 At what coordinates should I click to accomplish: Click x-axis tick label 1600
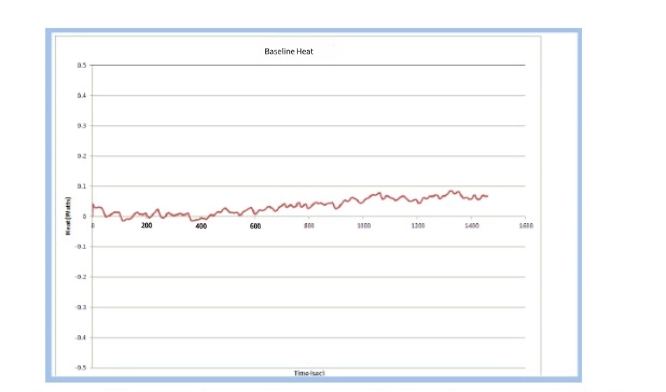(526, 226)
